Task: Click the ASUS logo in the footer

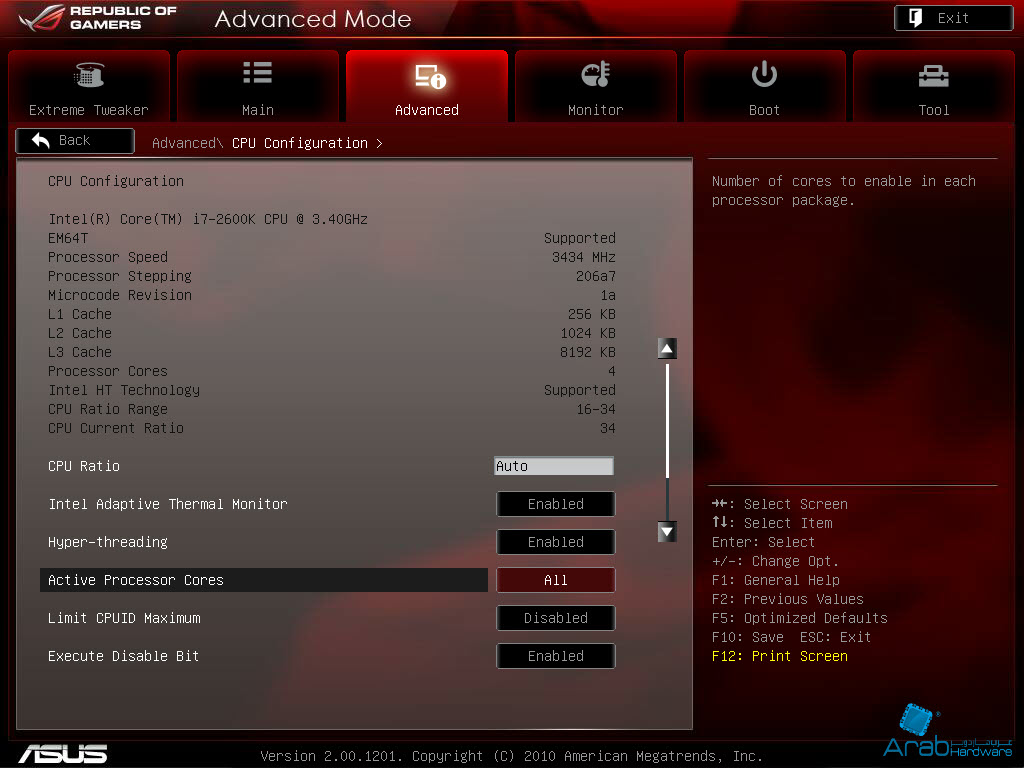Action: 63,754
